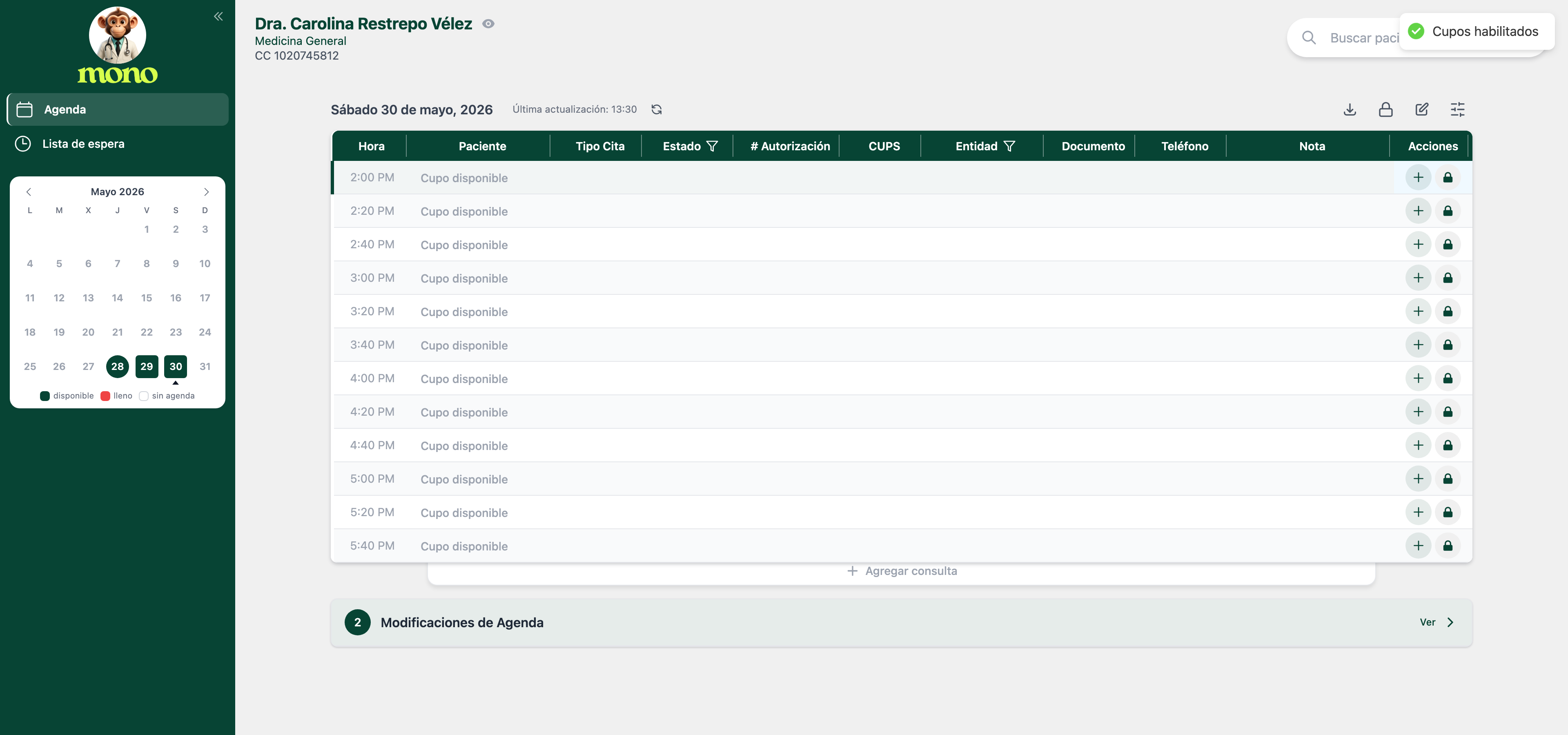Click the Cupos habilitados notification toast
The image size is (1568, 735).
[x=1477, y=31]
